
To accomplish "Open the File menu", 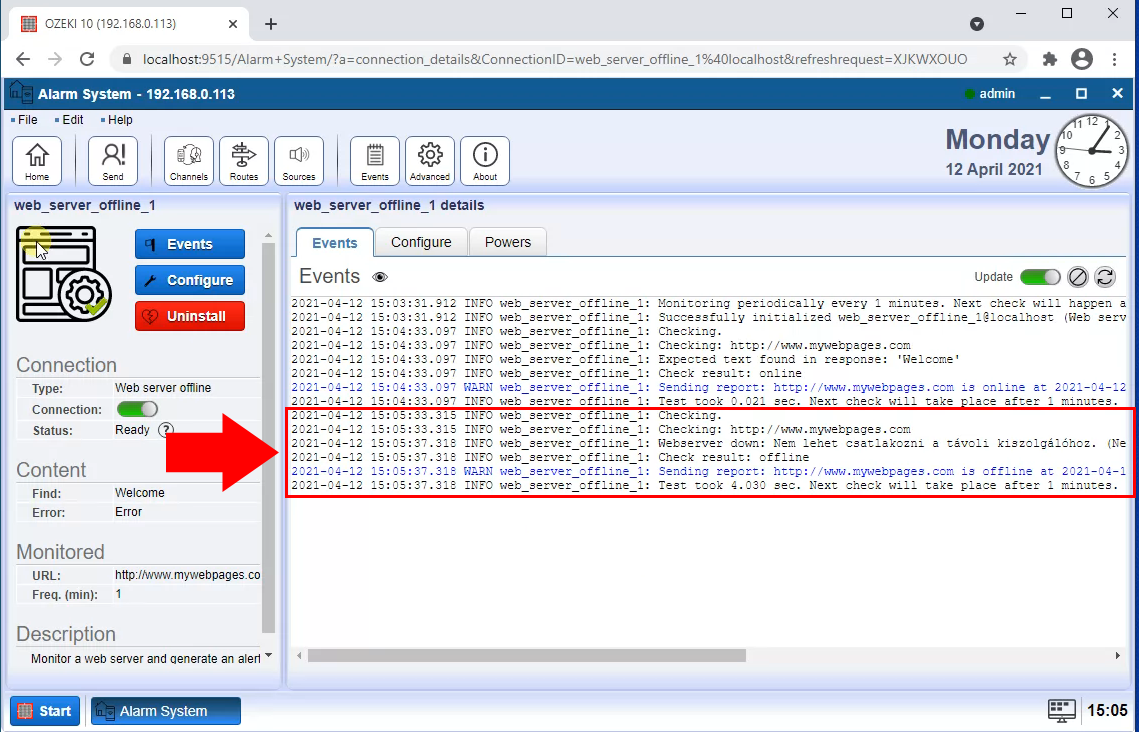I will (x=28, y=120).
